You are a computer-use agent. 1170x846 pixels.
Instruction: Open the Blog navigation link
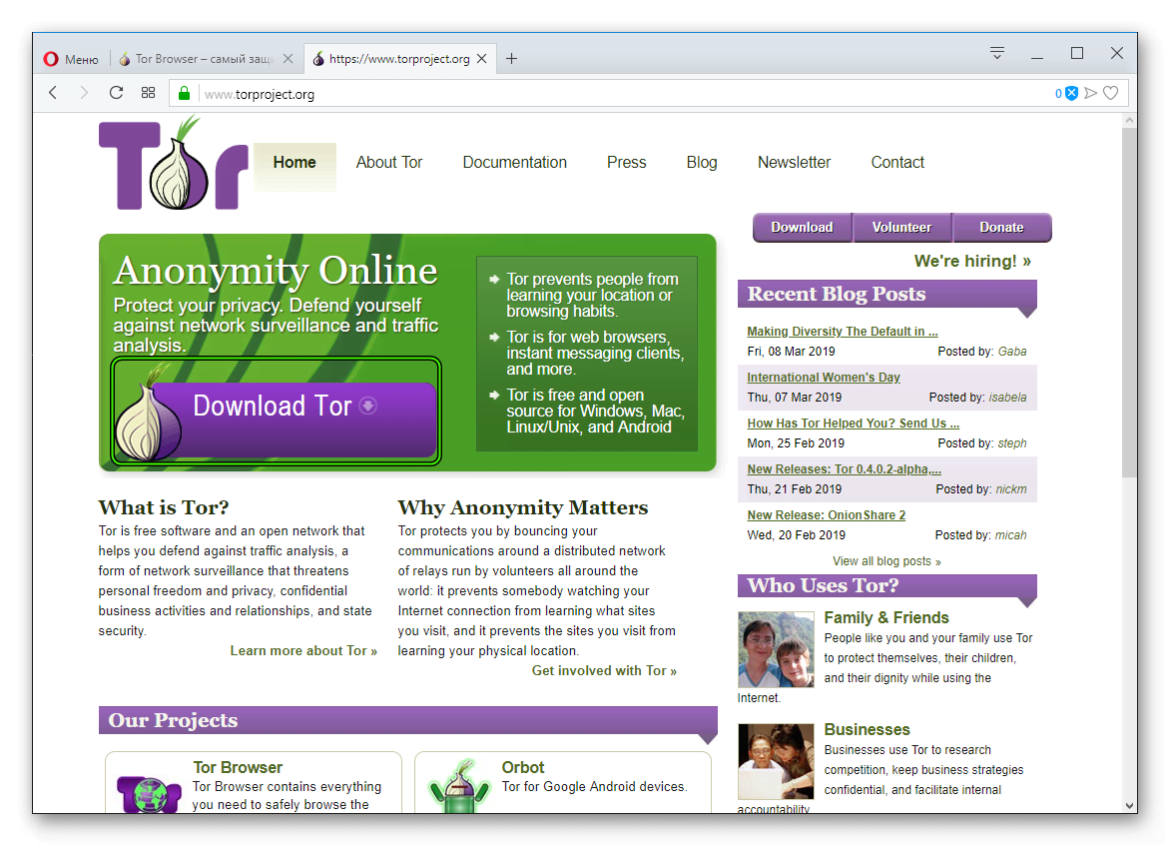click(701, 163)
